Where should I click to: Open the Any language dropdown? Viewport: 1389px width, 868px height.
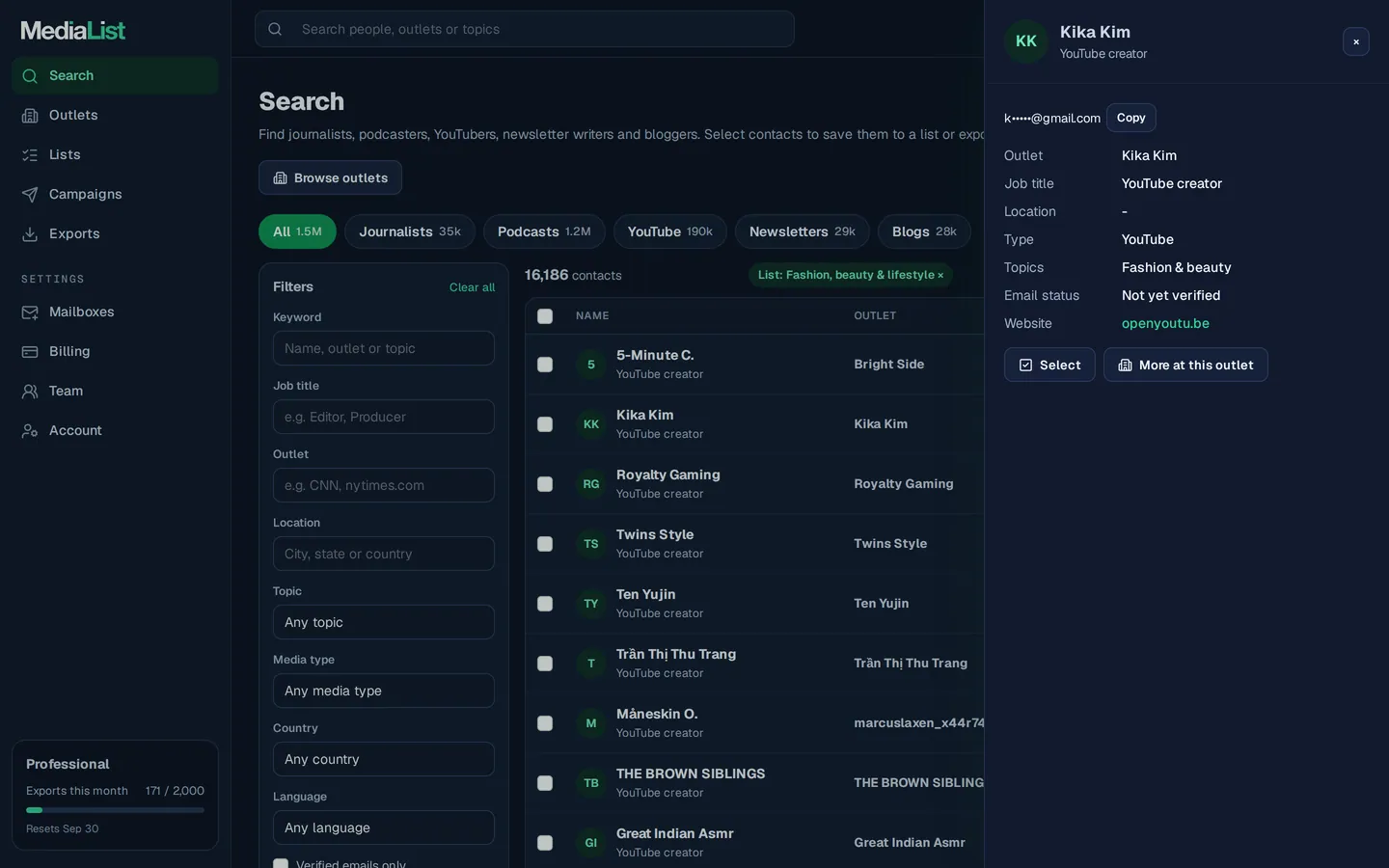[384, 827]
